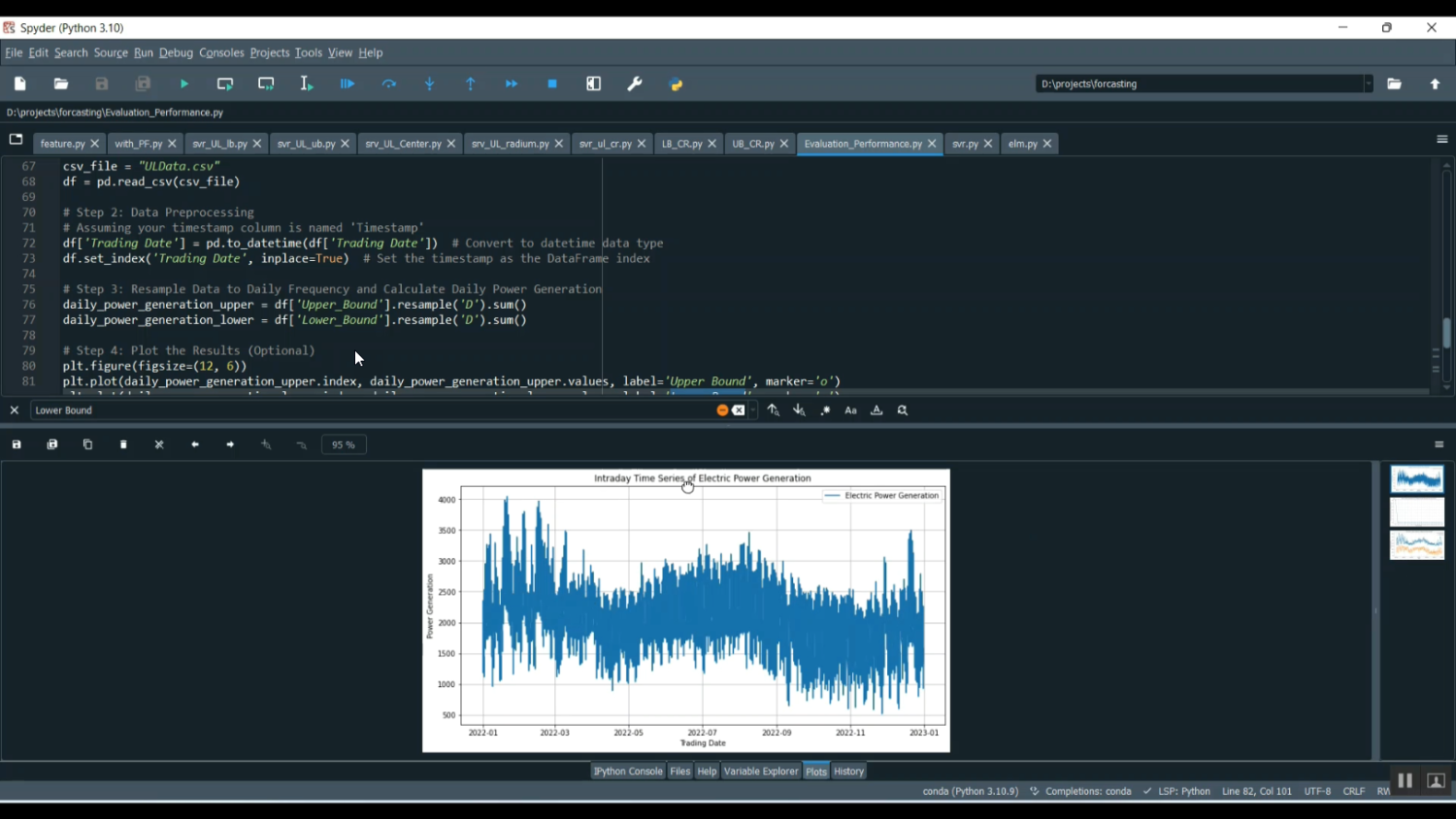Click the Run current cell icon
The width and height of the screenshot is (1456, 819).
(225, 84)
